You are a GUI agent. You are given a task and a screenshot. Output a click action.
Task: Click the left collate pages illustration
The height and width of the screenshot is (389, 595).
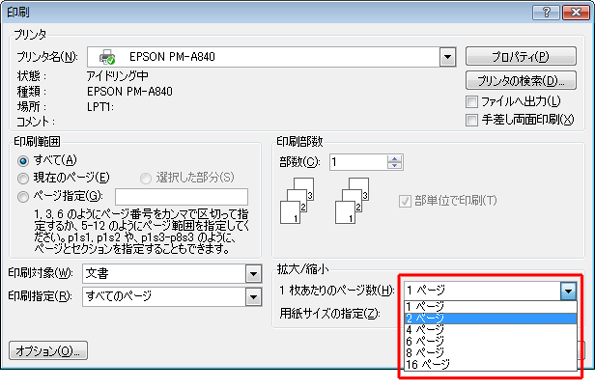[x=297, y=200]
